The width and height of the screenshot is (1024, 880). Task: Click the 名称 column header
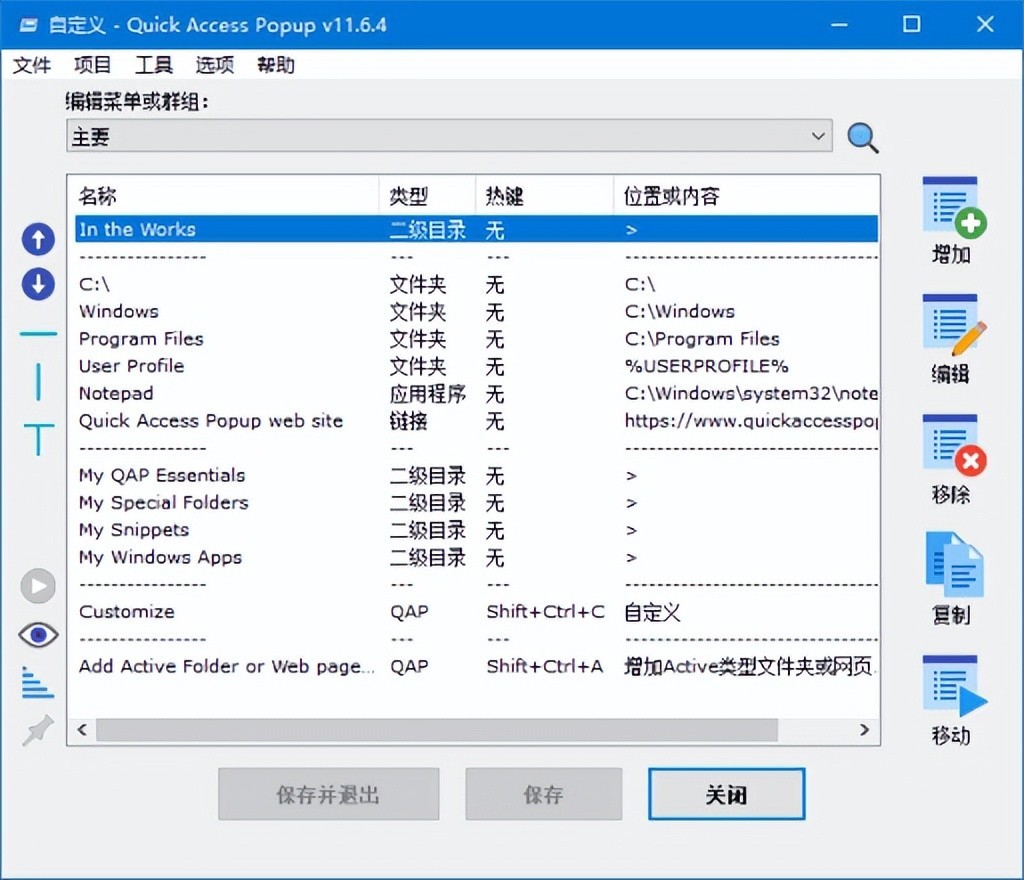tap(223, 195)
